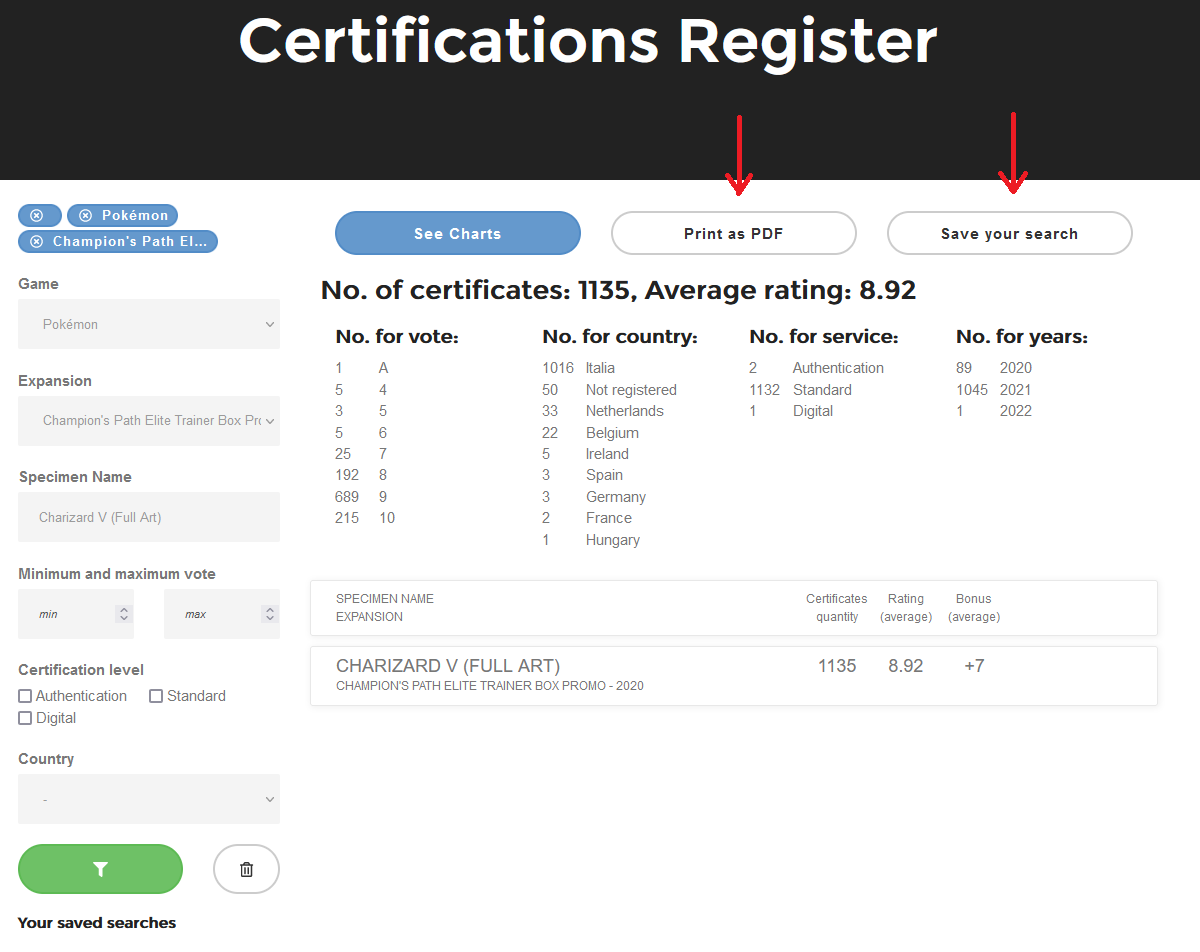The height and width of the screenshot is (952, 1200).
Task: Click the maximum vote input field
Action: click(x=222, y=614)
